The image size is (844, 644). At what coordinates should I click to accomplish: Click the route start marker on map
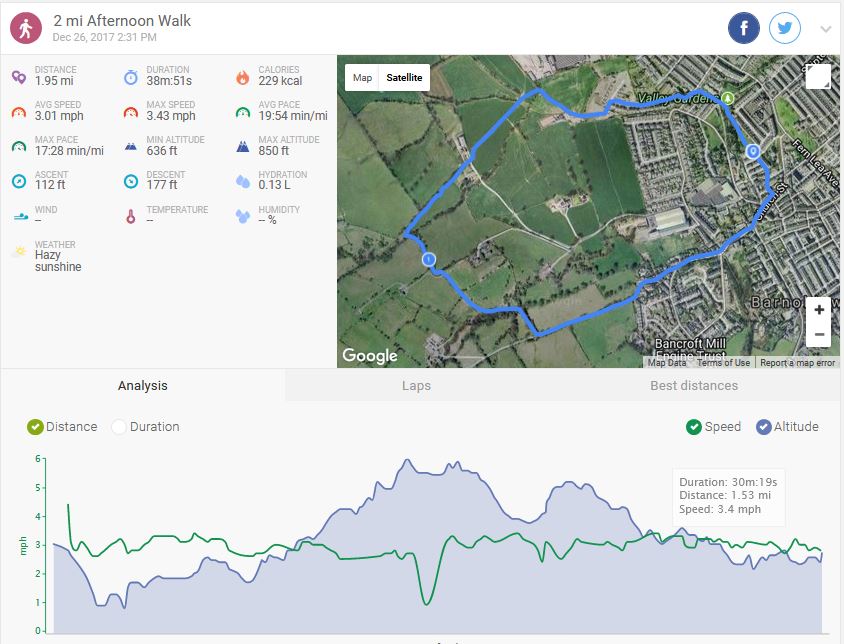pyautogui.click(x=429, y=260)
